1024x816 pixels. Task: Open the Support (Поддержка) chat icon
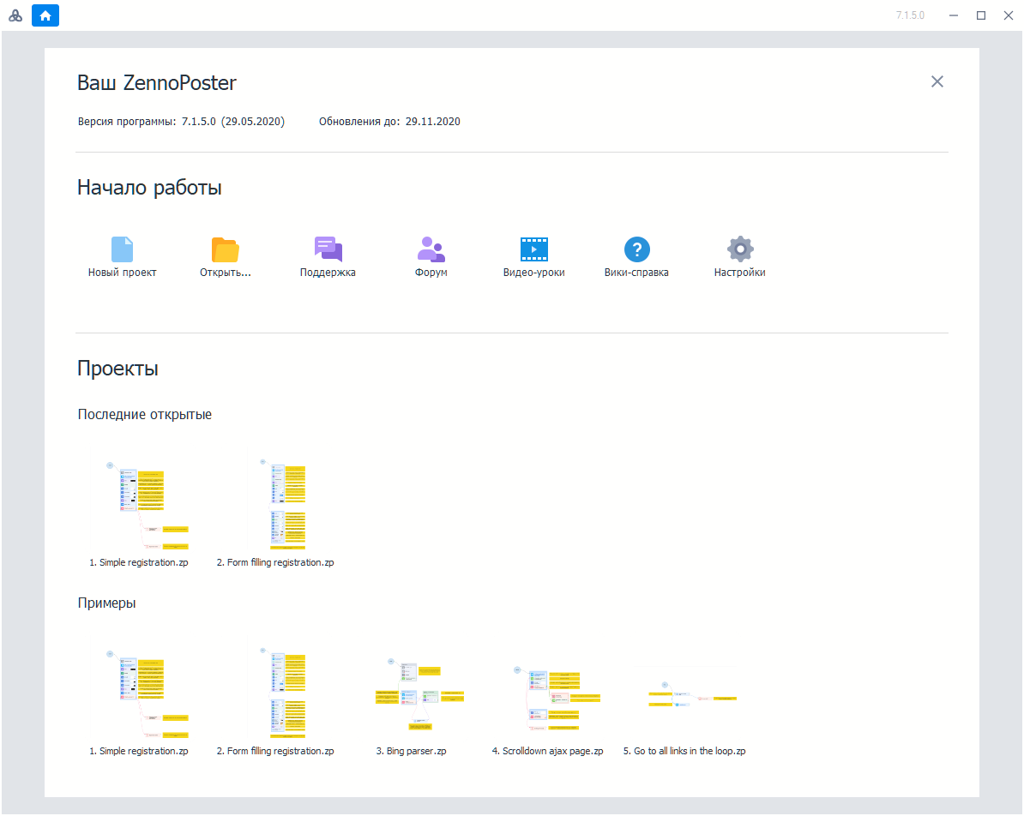328,250
